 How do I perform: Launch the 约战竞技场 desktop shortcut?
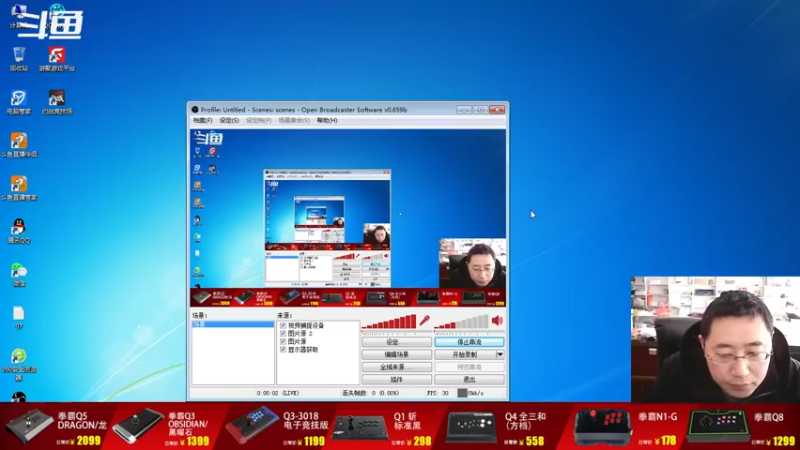tap(57, 103)
